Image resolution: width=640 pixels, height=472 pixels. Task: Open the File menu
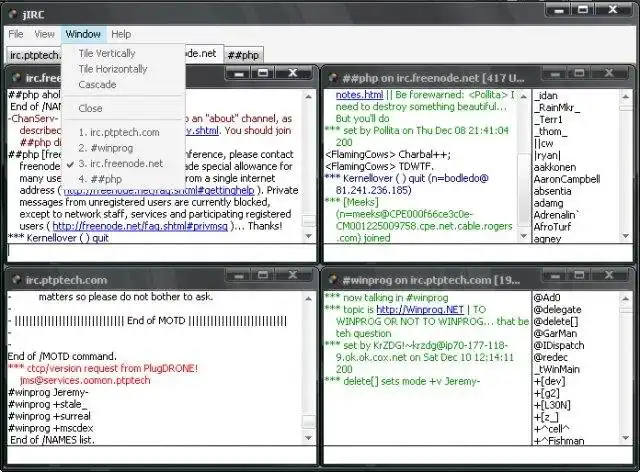point(16,34)
